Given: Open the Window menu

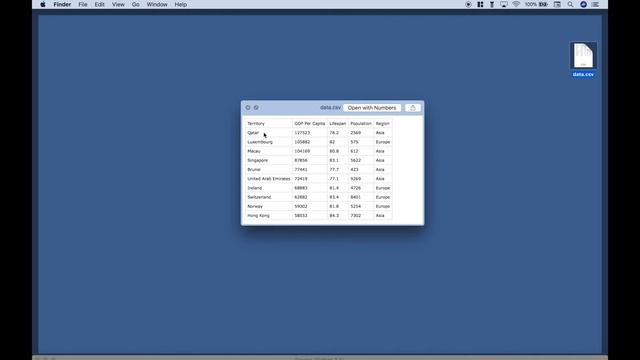Looking at the screenshot, I should point(157,4).
